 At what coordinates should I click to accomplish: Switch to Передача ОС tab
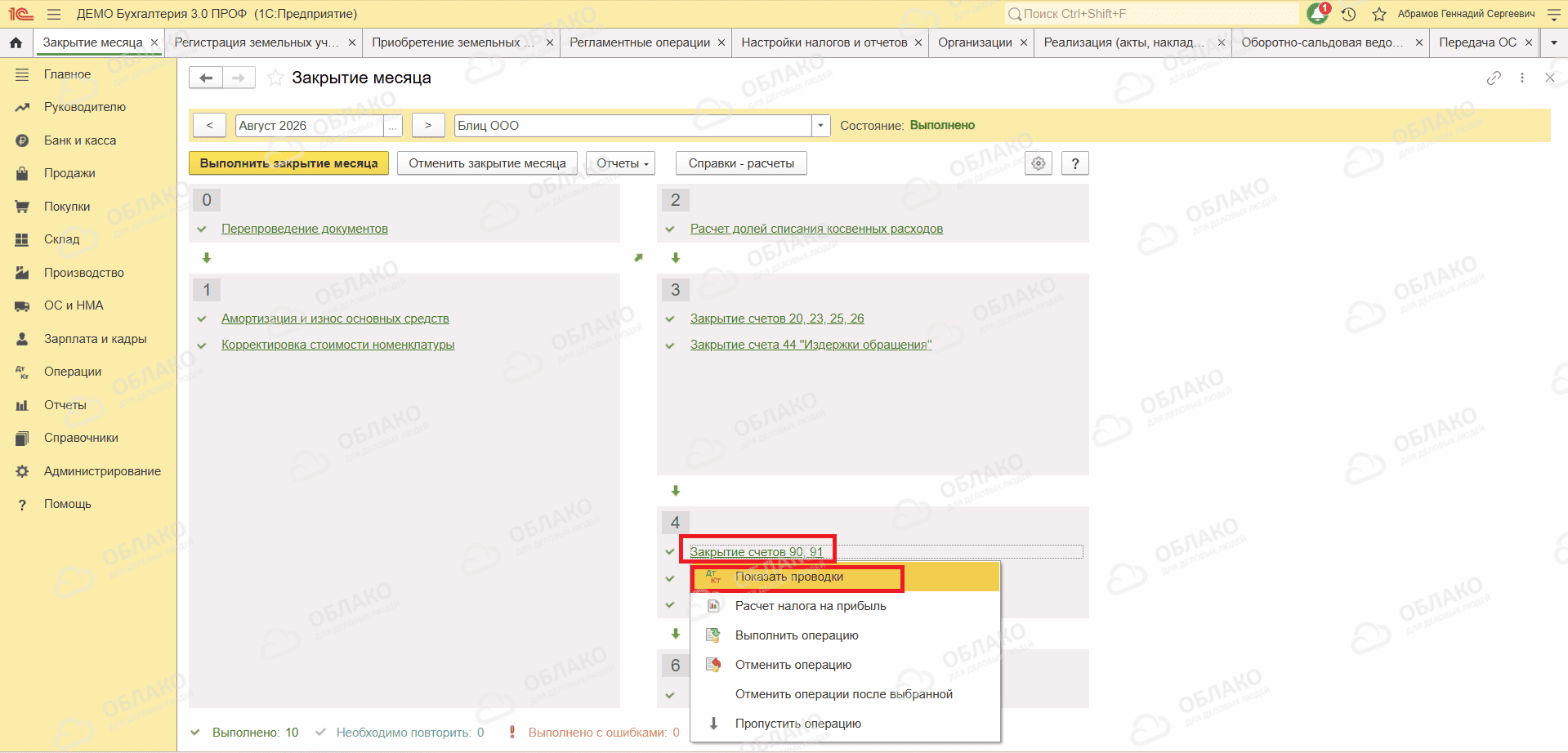(1477, 42)
